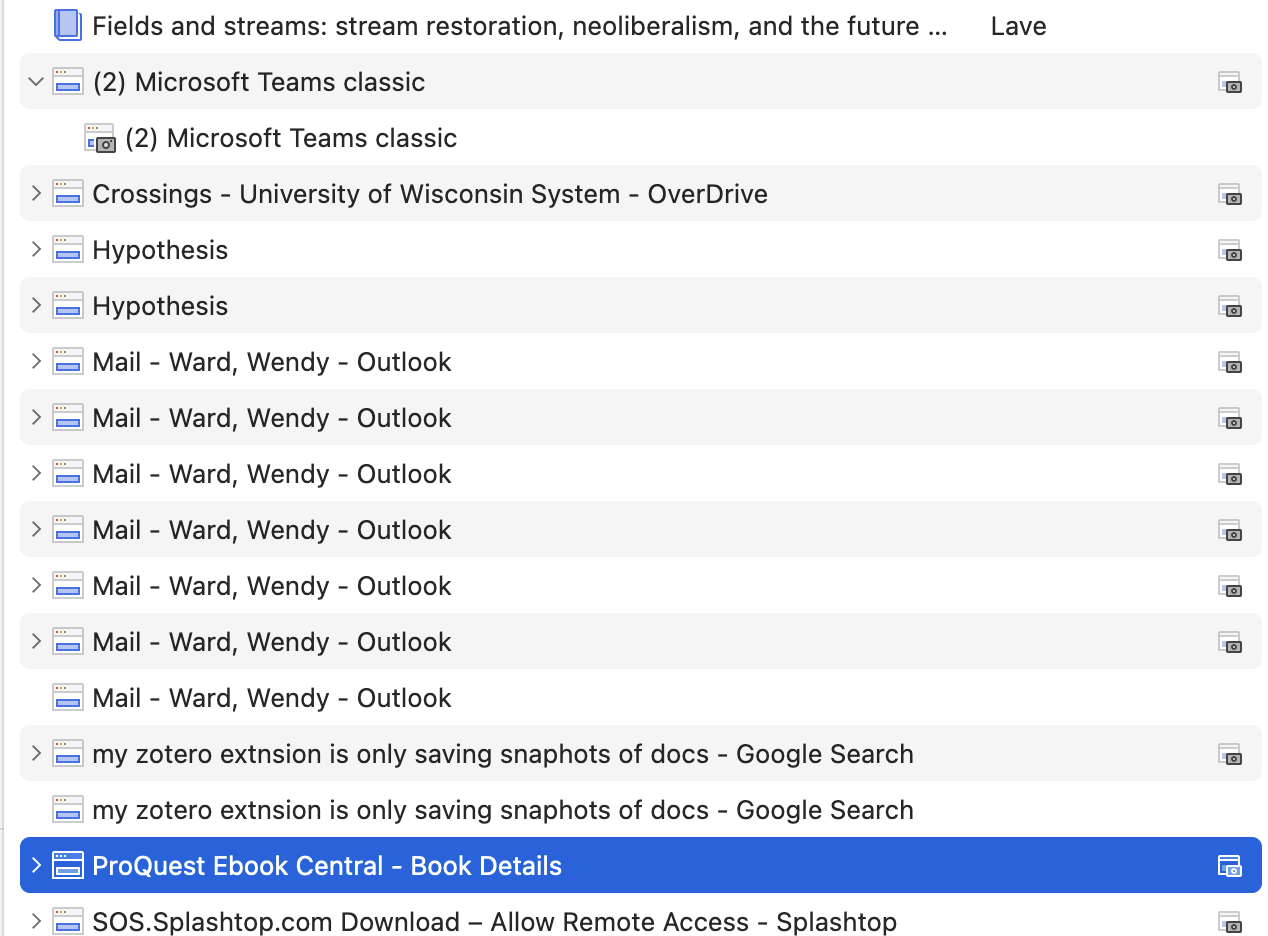Click the creator cell reading Lave

(x=1018, y=26)
